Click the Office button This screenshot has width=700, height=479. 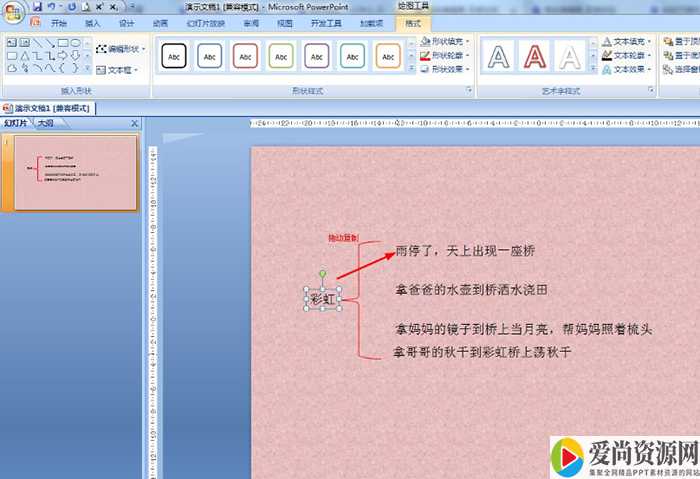coord(14,12)
